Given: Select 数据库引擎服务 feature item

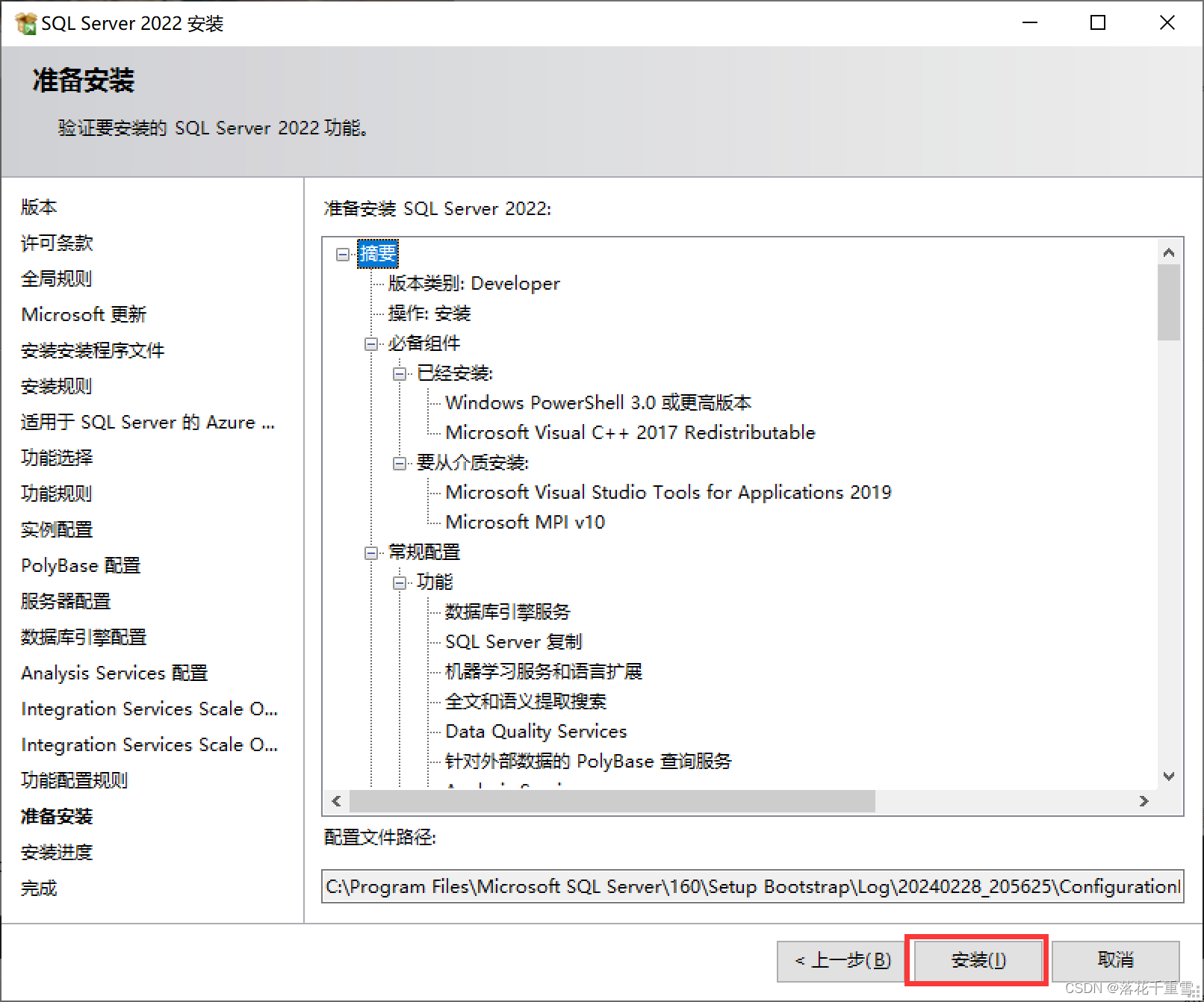Looking at the screenshot, I should tap(508, 612).
